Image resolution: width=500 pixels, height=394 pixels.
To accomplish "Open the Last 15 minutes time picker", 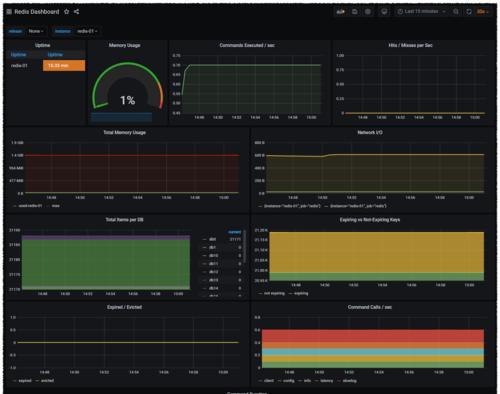I will [421, 12].
